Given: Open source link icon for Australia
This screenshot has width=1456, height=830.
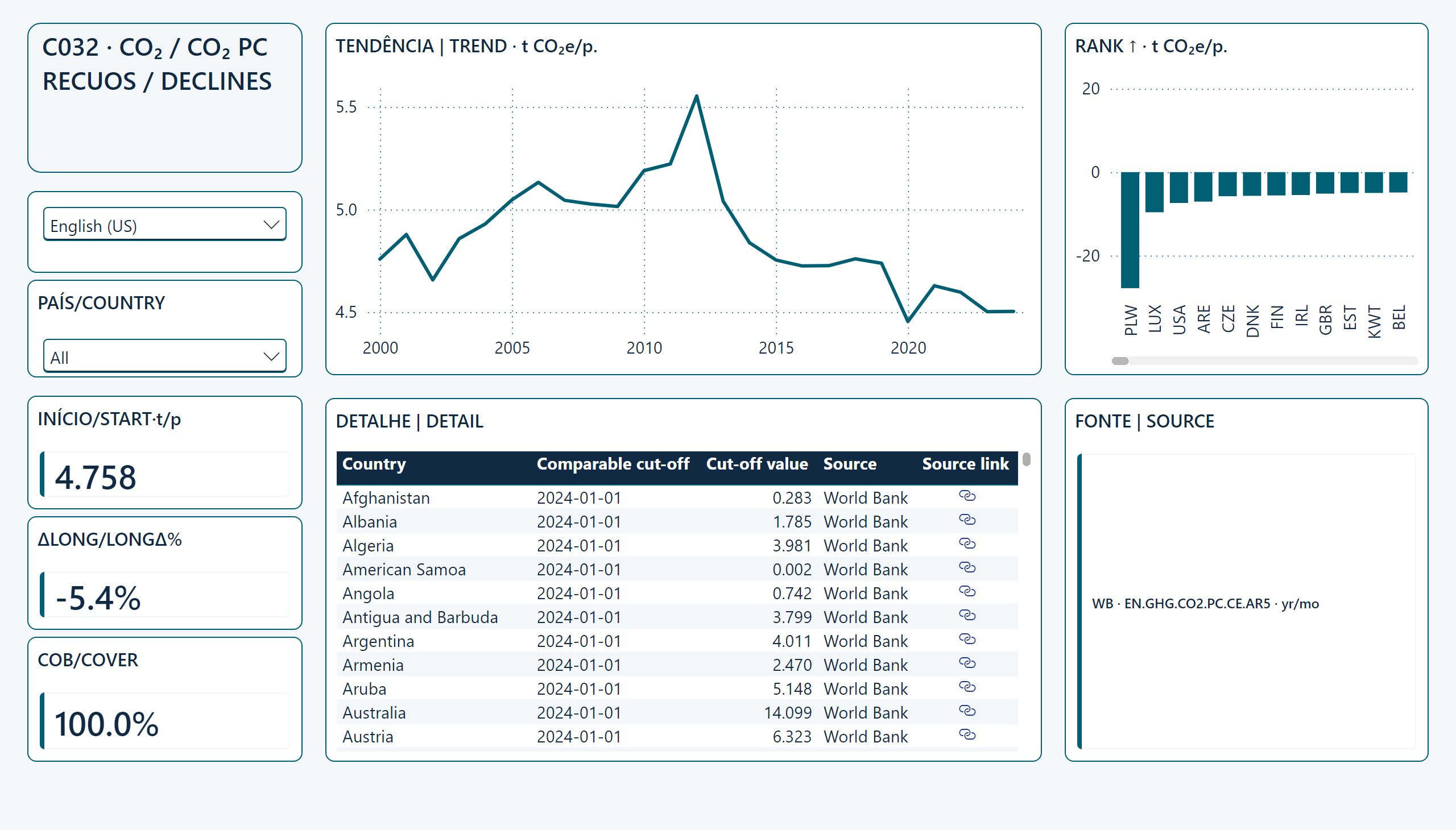Looking at the screenshot, I should [967, 711].
